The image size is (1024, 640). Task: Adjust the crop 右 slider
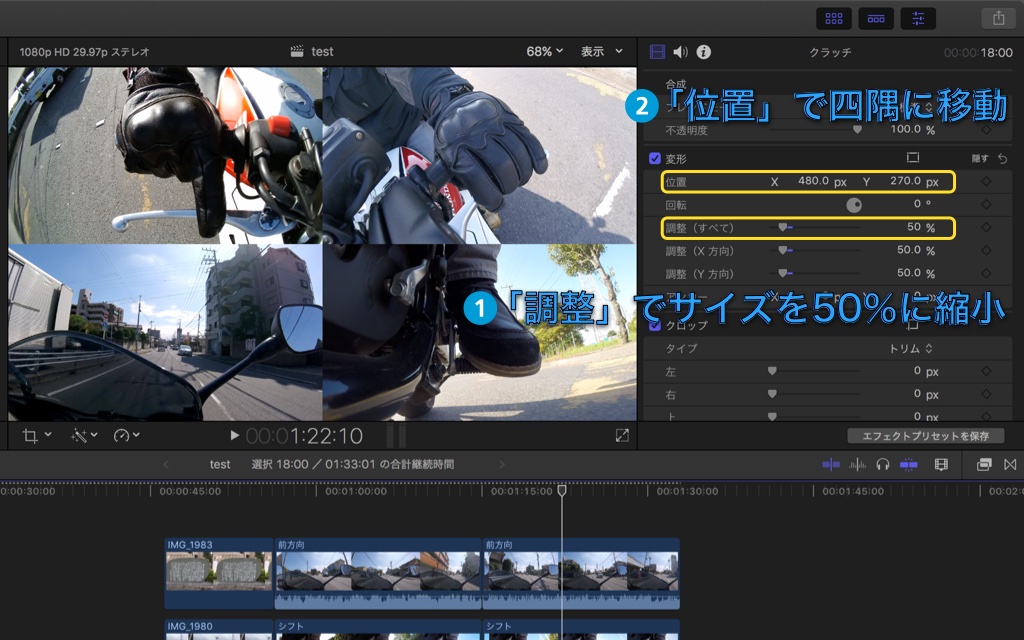point(772,394)
